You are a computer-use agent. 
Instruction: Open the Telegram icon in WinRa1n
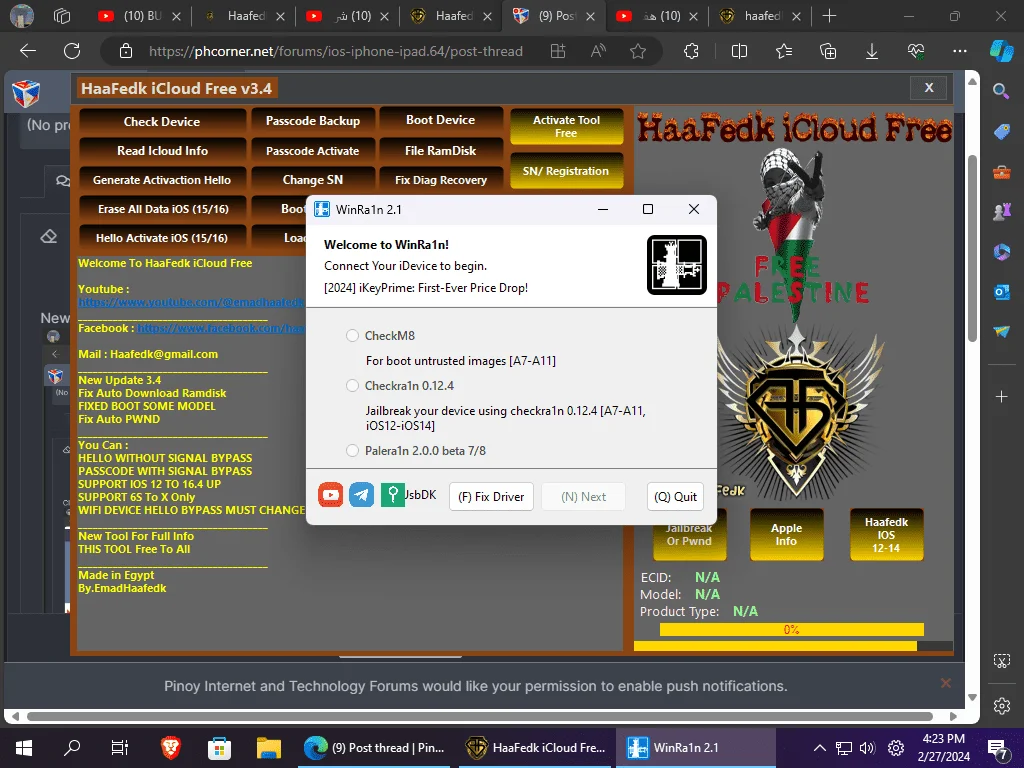click(361, 495)
